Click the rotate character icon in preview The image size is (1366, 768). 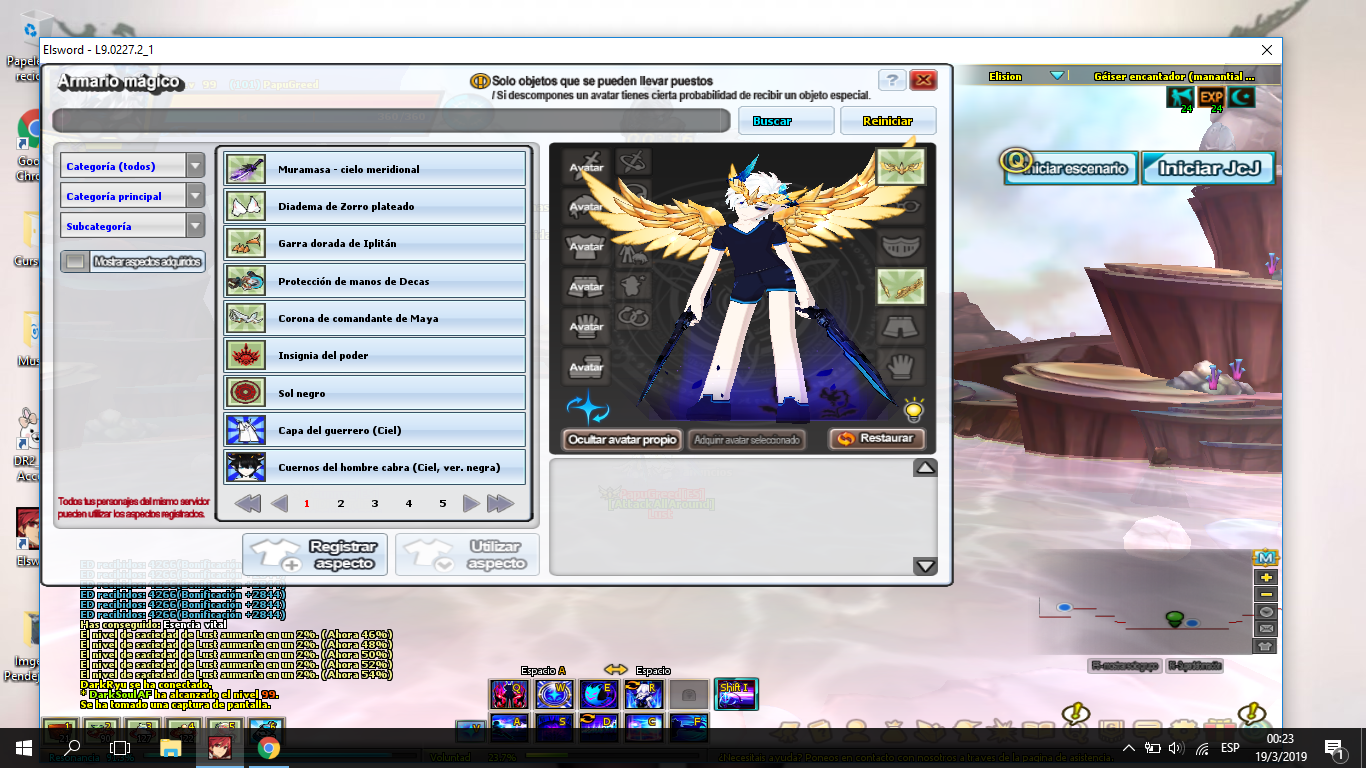(588, 408)
